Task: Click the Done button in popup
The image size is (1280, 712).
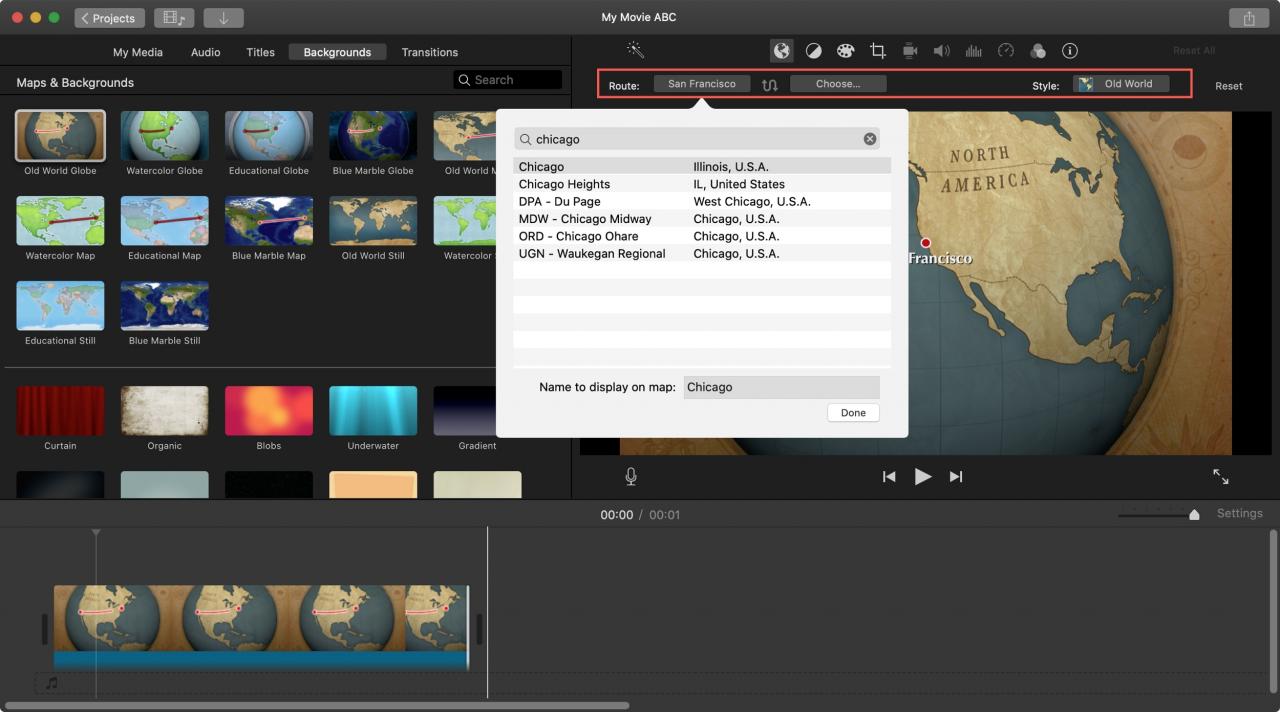Action: pos(853,413)
